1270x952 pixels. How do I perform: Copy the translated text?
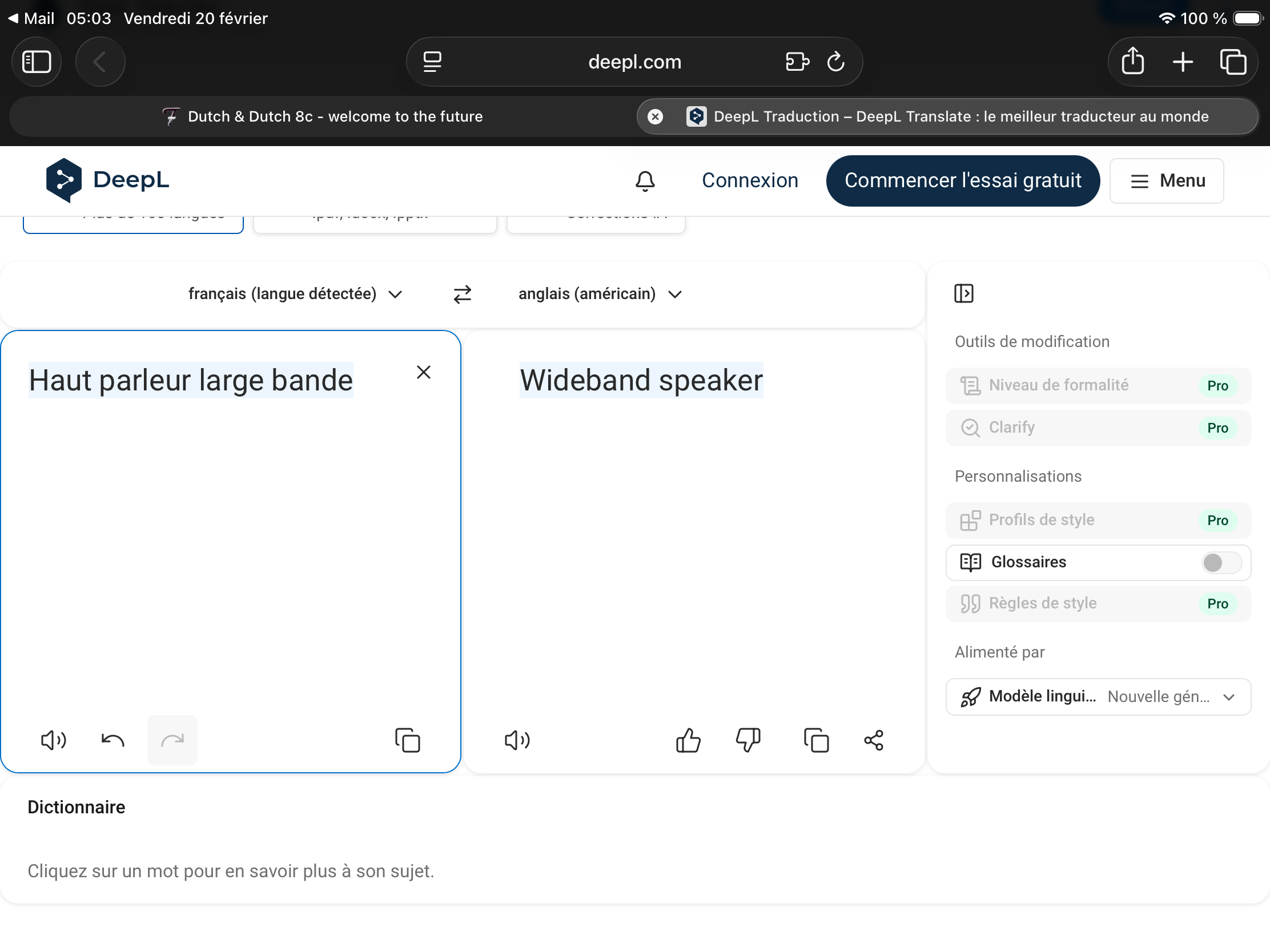point(816,740)
